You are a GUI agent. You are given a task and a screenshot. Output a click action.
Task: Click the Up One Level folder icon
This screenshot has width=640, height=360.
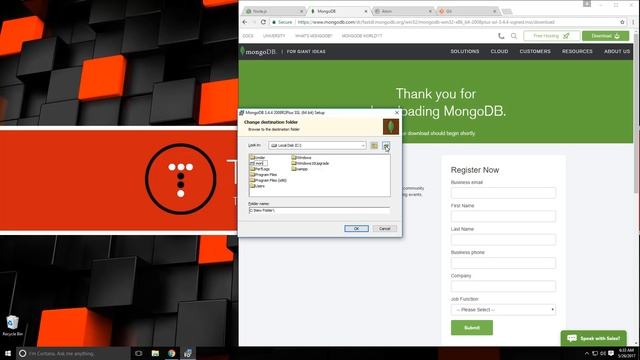tap(374, 145)
